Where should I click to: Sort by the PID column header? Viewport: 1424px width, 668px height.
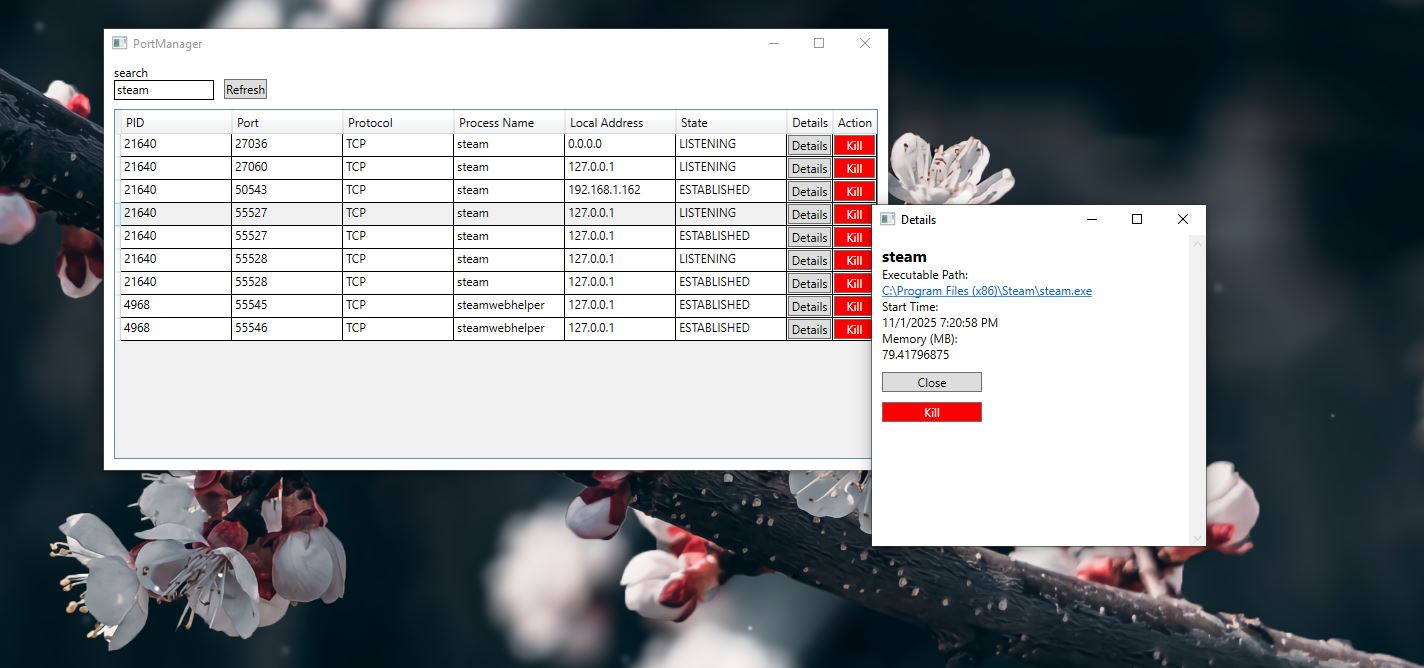(x=176, y=123)
